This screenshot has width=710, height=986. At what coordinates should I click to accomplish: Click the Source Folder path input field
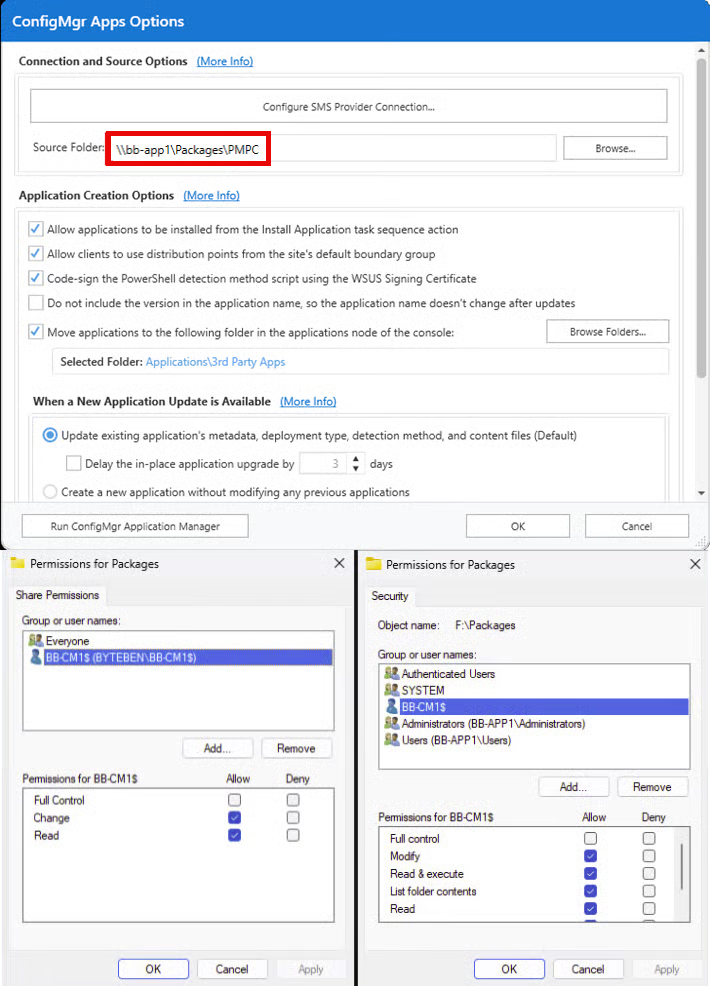[331, 149]
